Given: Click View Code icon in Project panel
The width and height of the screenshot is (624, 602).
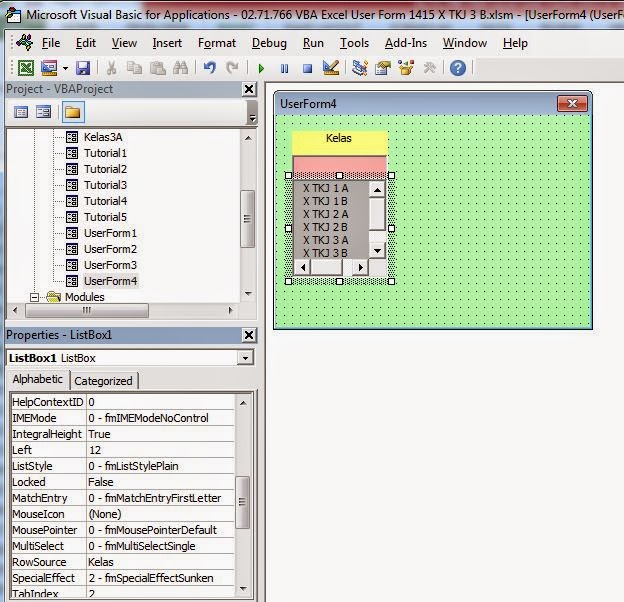Looking at the screenshot, I should click(x=21, y=112).
